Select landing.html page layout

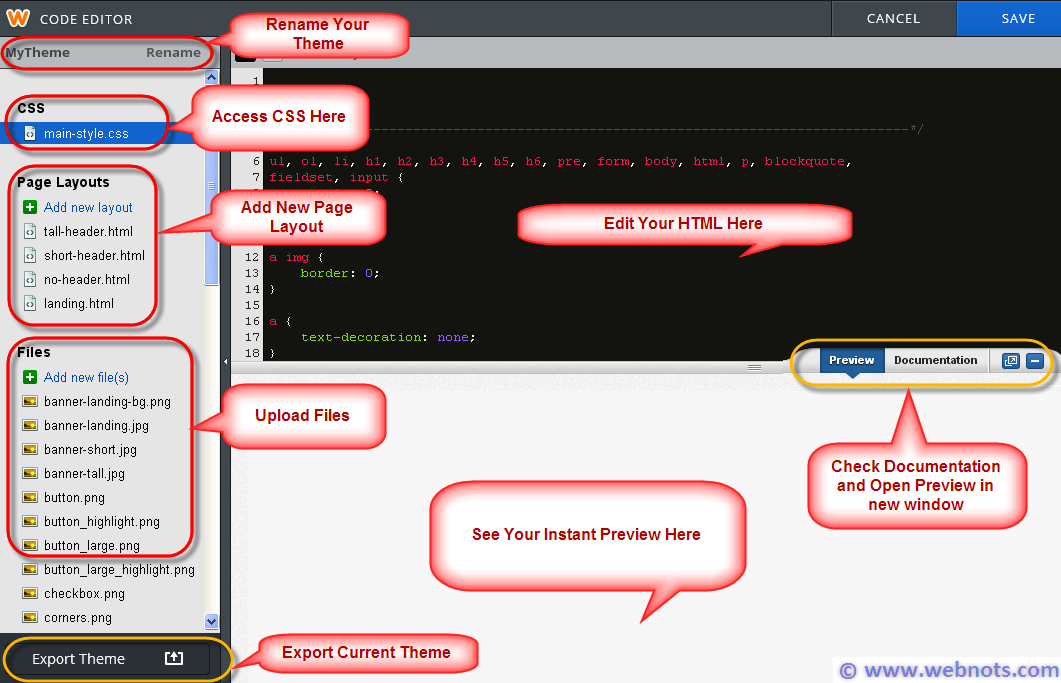(79, 304)
